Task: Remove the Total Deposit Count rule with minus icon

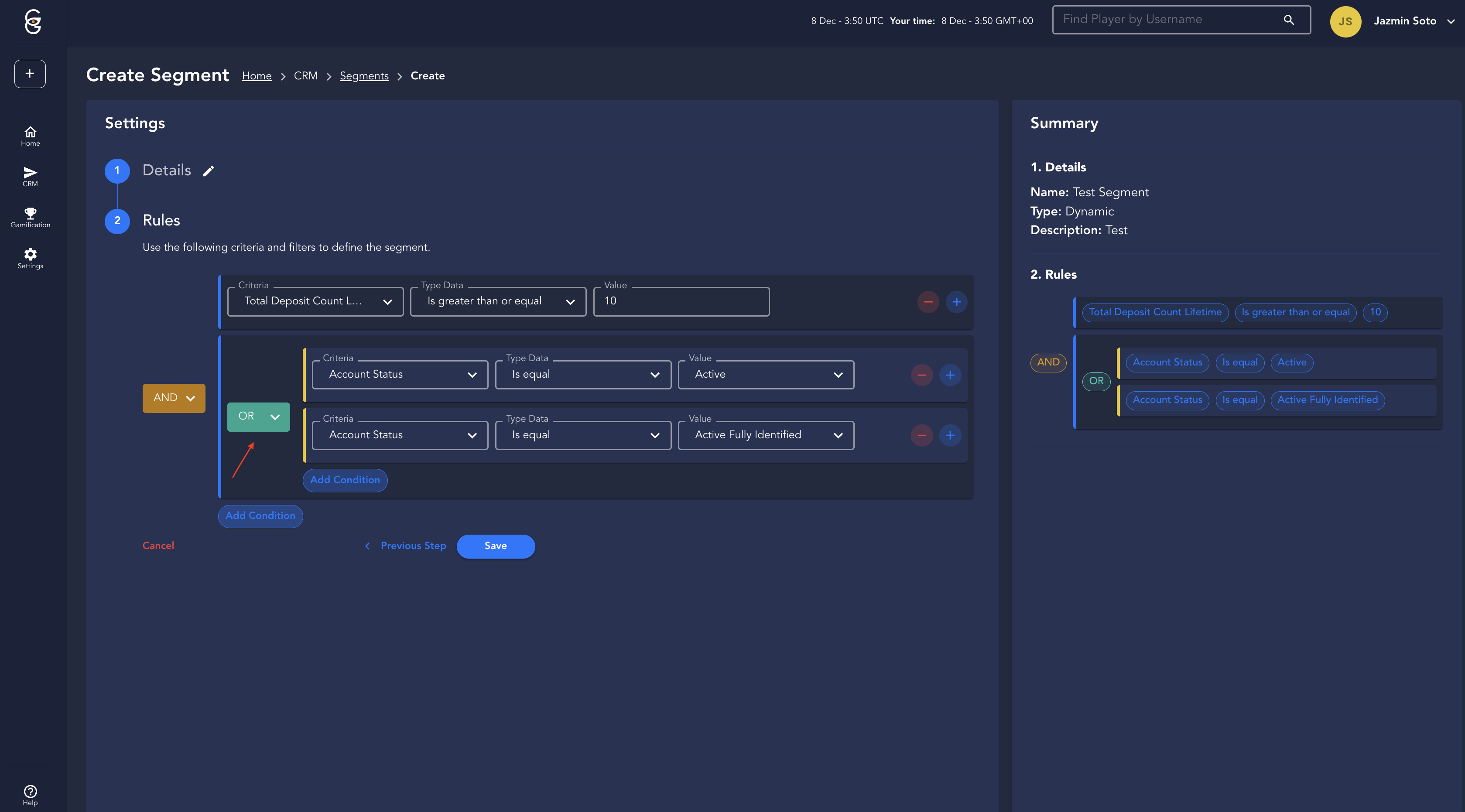Action: 928,302
